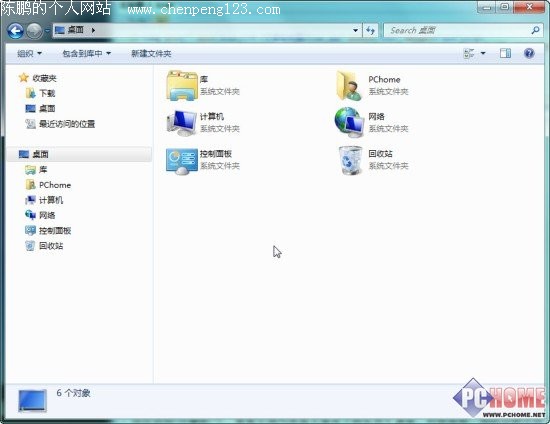Select the large 计算机 icon
Viewport: 550px width, 424px height.
[182, 122]
